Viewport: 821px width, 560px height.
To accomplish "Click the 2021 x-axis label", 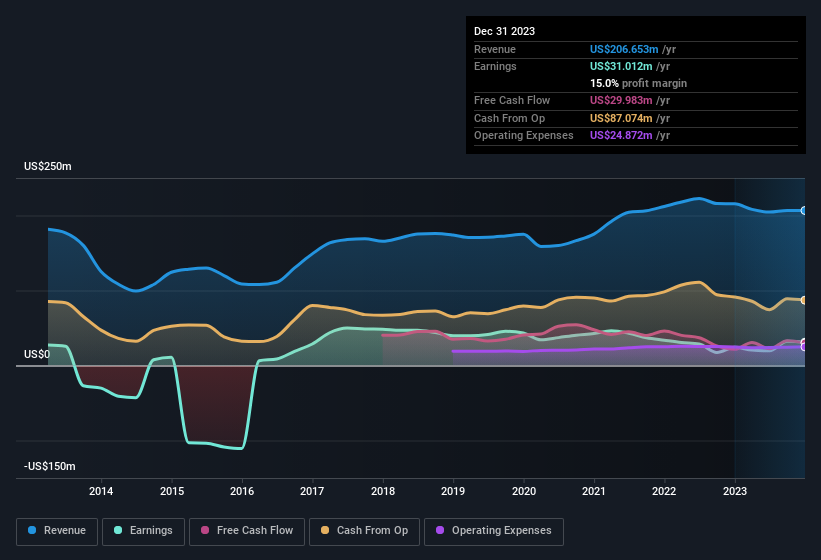I will 594,491.
